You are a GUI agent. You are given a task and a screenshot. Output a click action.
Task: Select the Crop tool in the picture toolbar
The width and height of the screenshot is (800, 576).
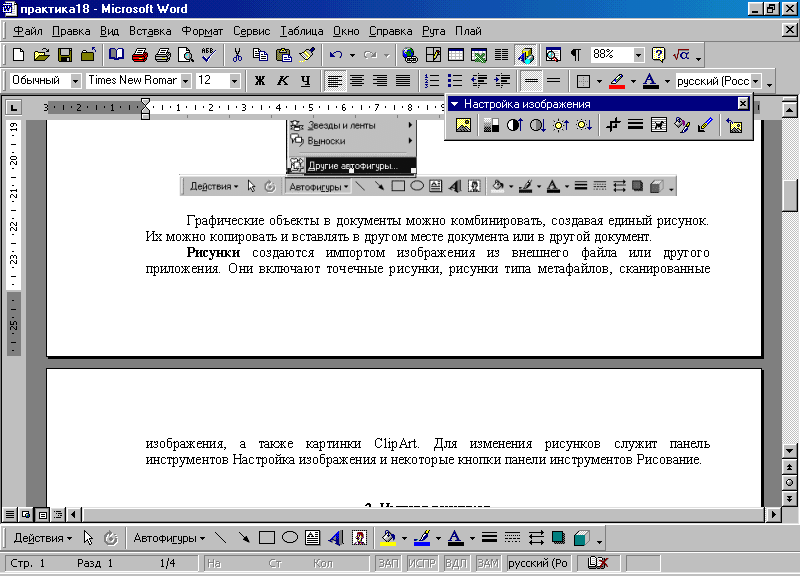pyautogui.click(x=612, y=125)
